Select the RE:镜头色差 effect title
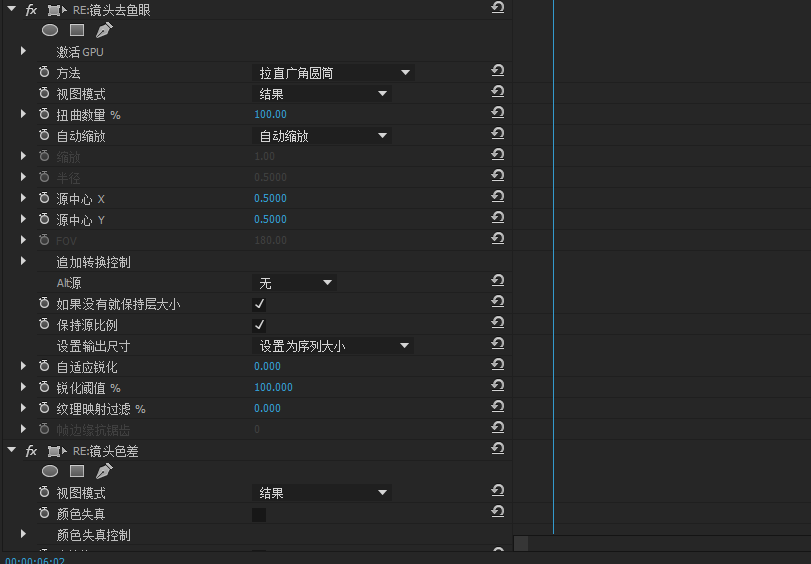The width and height of the screenshot is (811, 564). tap(106, 451)
